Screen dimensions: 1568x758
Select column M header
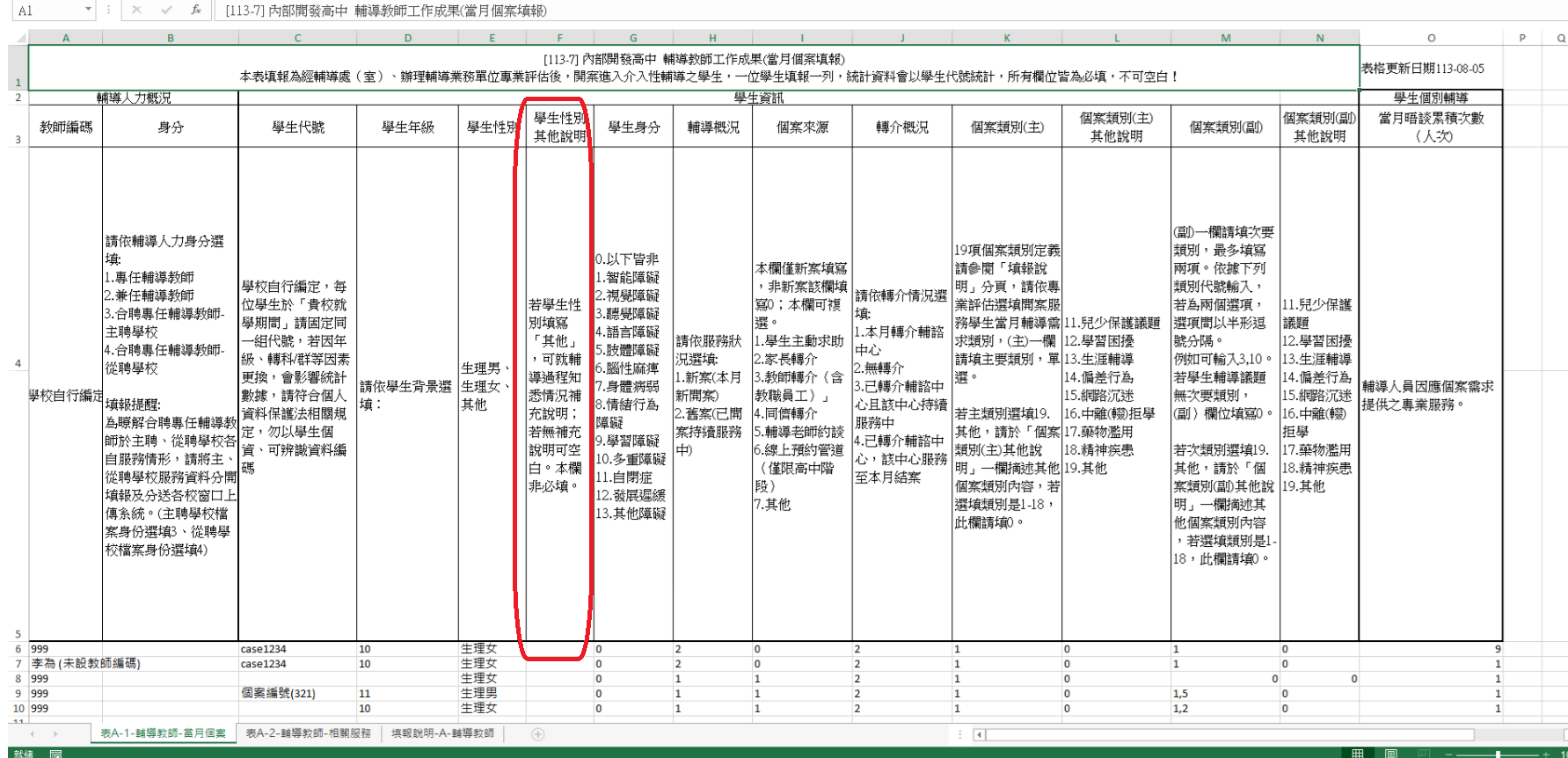pyautogui.click(x=1225, y=38)
